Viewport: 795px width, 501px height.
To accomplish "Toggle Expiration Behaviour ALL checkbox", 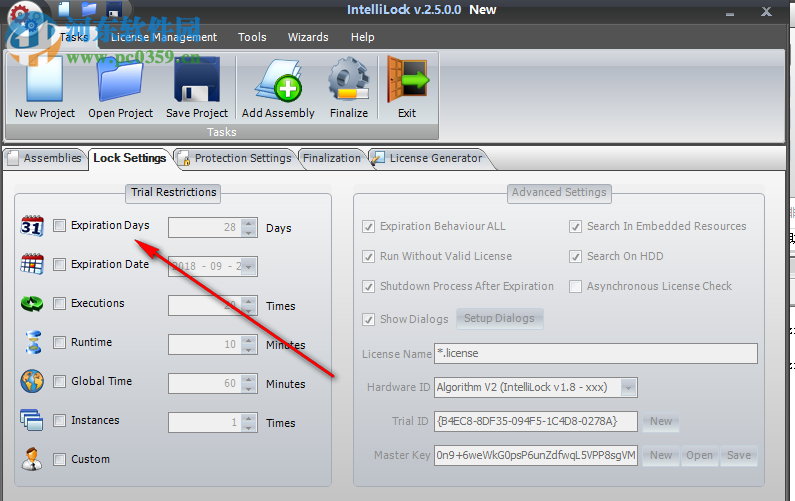I will click(369, 227).
